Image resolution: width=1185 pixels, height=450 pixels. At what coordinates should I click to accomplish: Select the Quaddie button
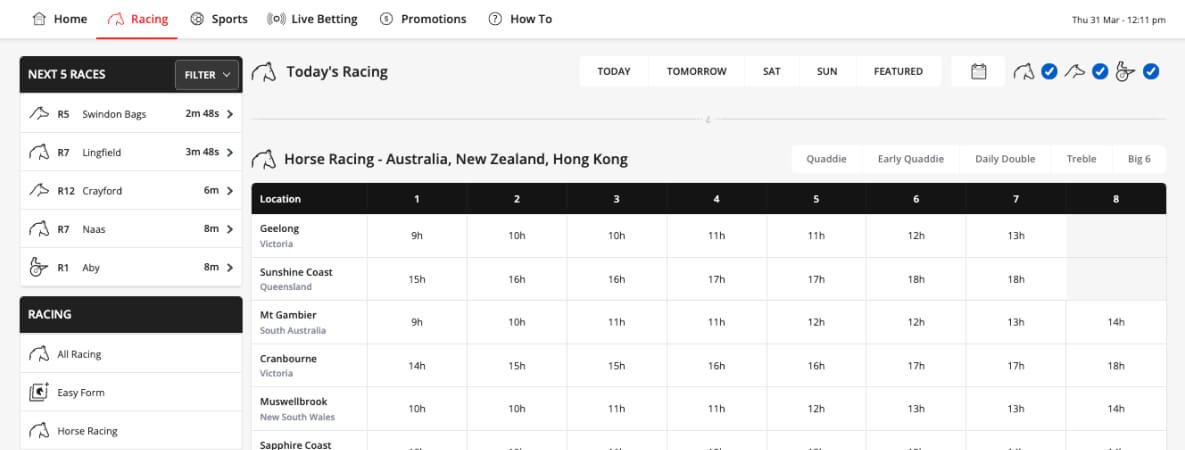[826, 159]
